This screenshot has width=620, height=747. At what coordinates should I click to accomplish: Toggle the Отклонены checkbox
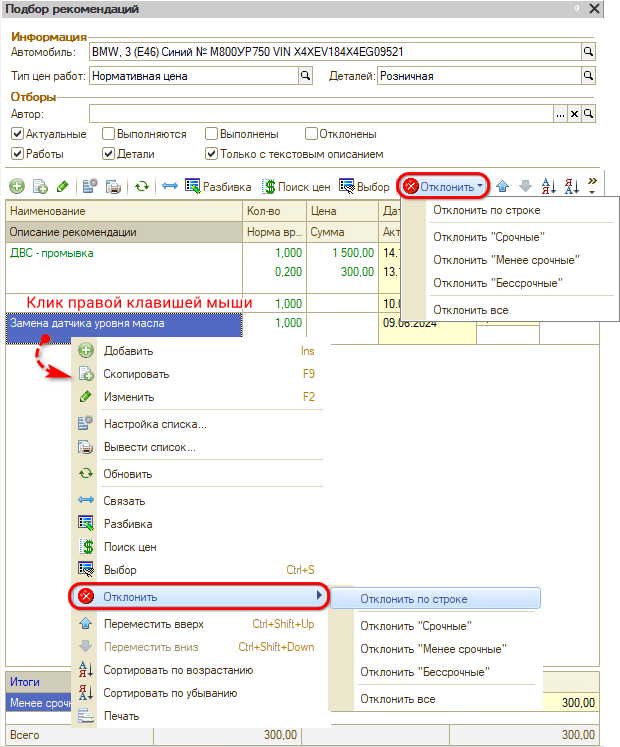pyautogui.click(x=312, y=134)
